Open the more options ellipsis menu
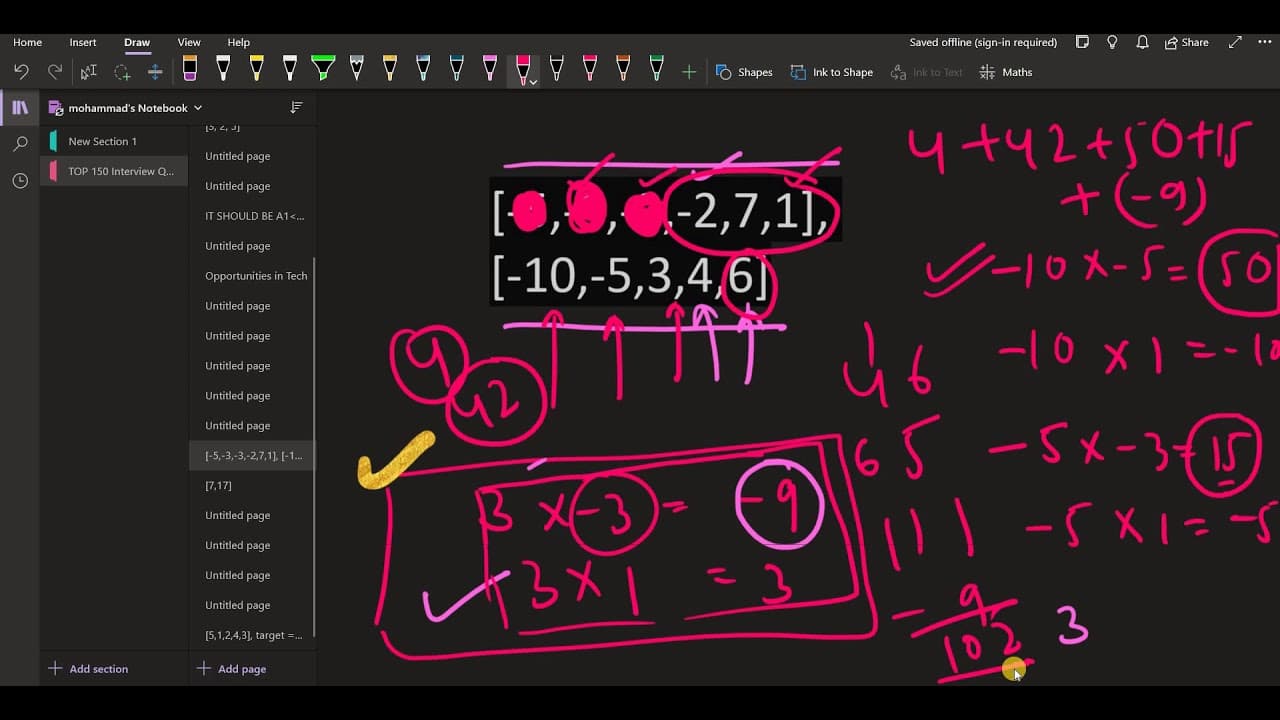 (x=1265, y=42)
